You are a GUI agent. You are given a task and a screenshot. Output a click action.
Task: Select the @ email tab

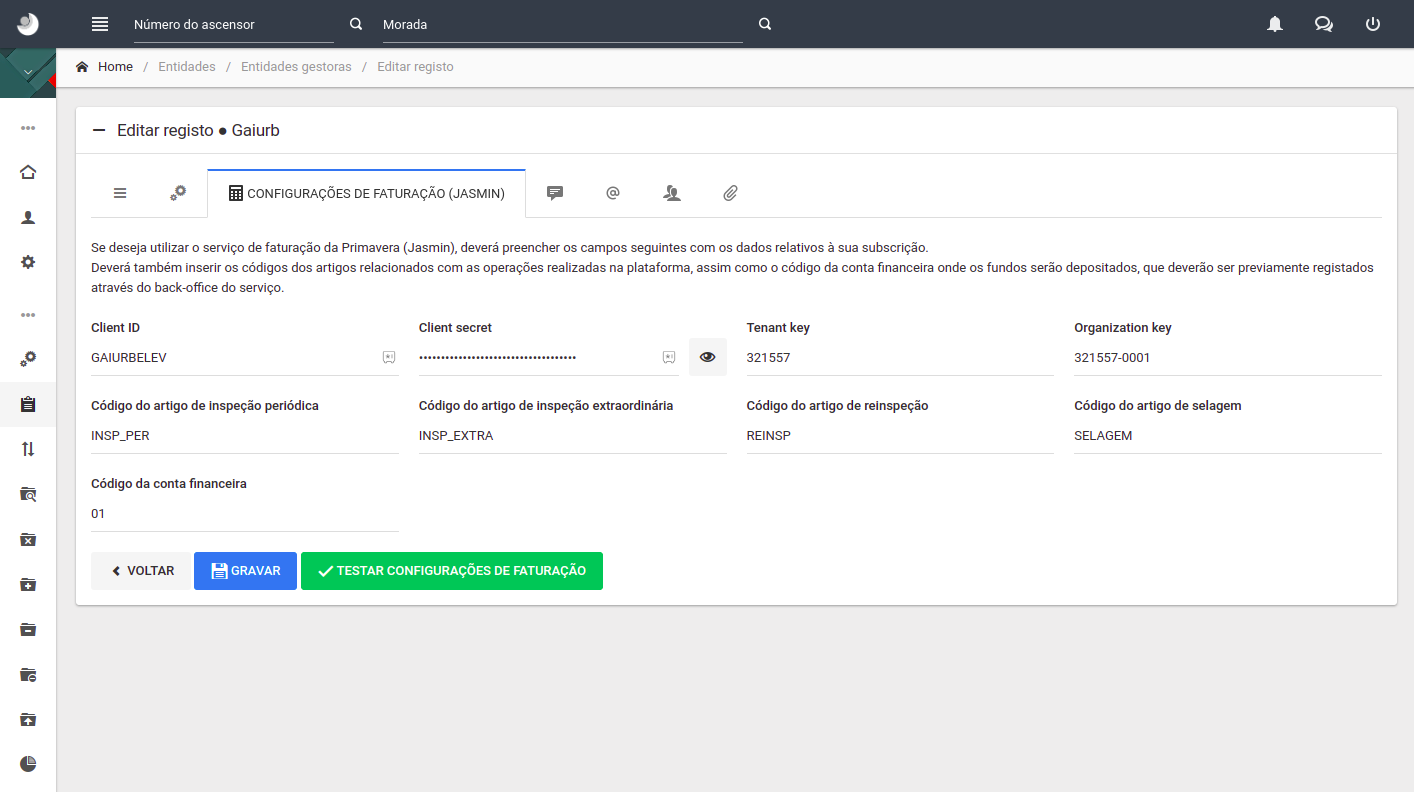pos(613,193)
